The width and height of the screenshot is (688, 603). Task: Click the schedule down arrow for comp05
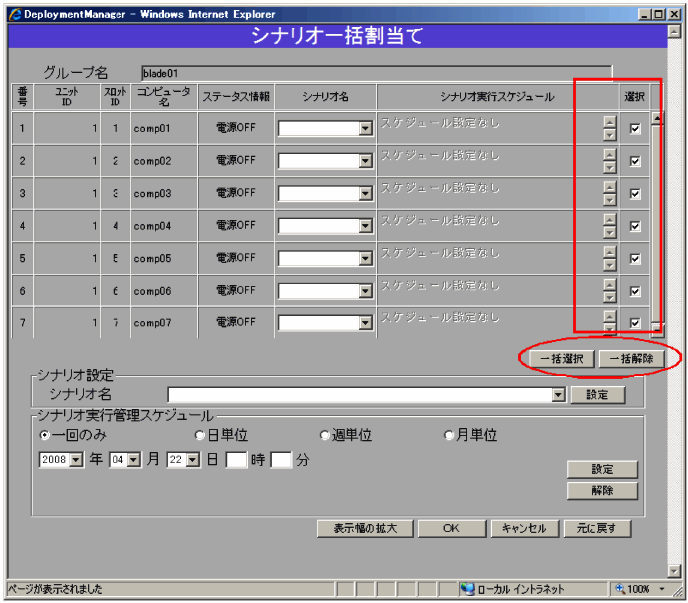609,264
